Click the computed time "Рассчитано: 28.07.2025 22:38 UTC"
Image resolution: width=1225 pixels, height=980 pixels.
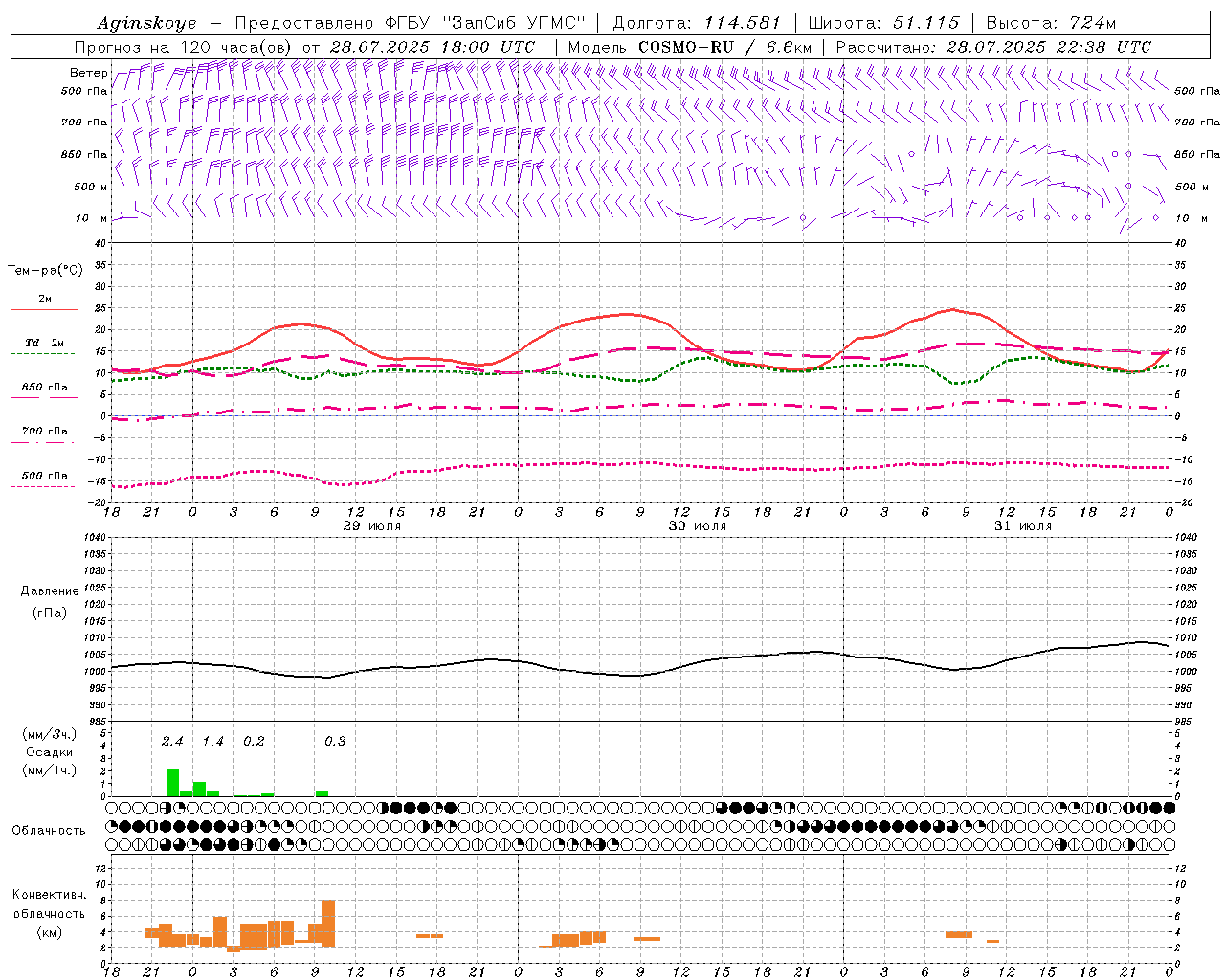click(x=993, y=47)
